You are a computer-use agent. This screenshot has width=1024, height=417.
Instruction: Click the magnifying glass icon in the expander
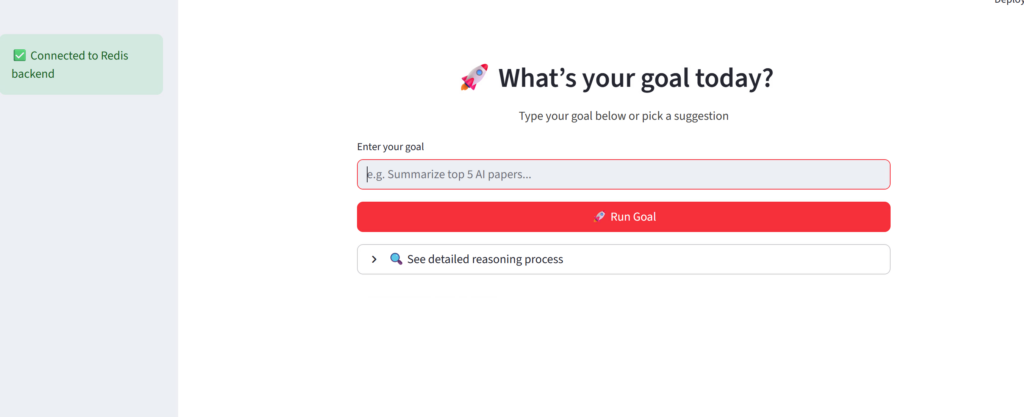coord(396,259)
